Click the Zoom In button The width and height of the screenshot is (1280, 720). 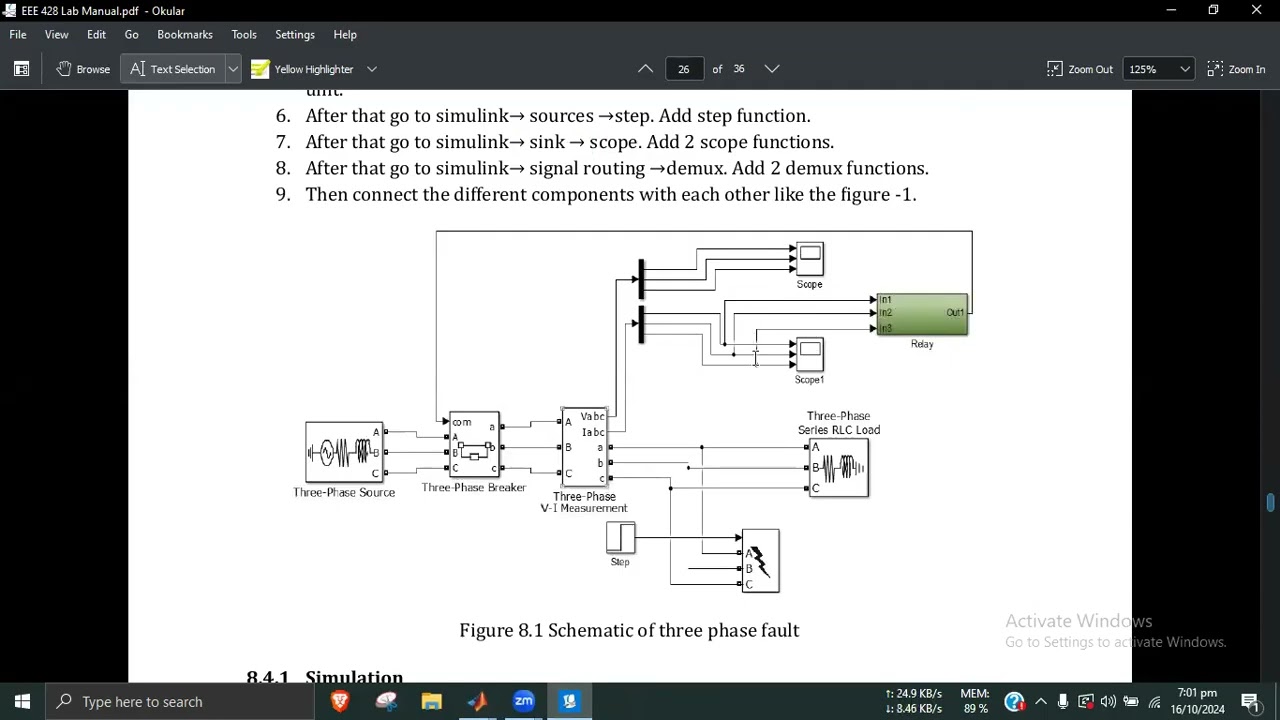1237,69
